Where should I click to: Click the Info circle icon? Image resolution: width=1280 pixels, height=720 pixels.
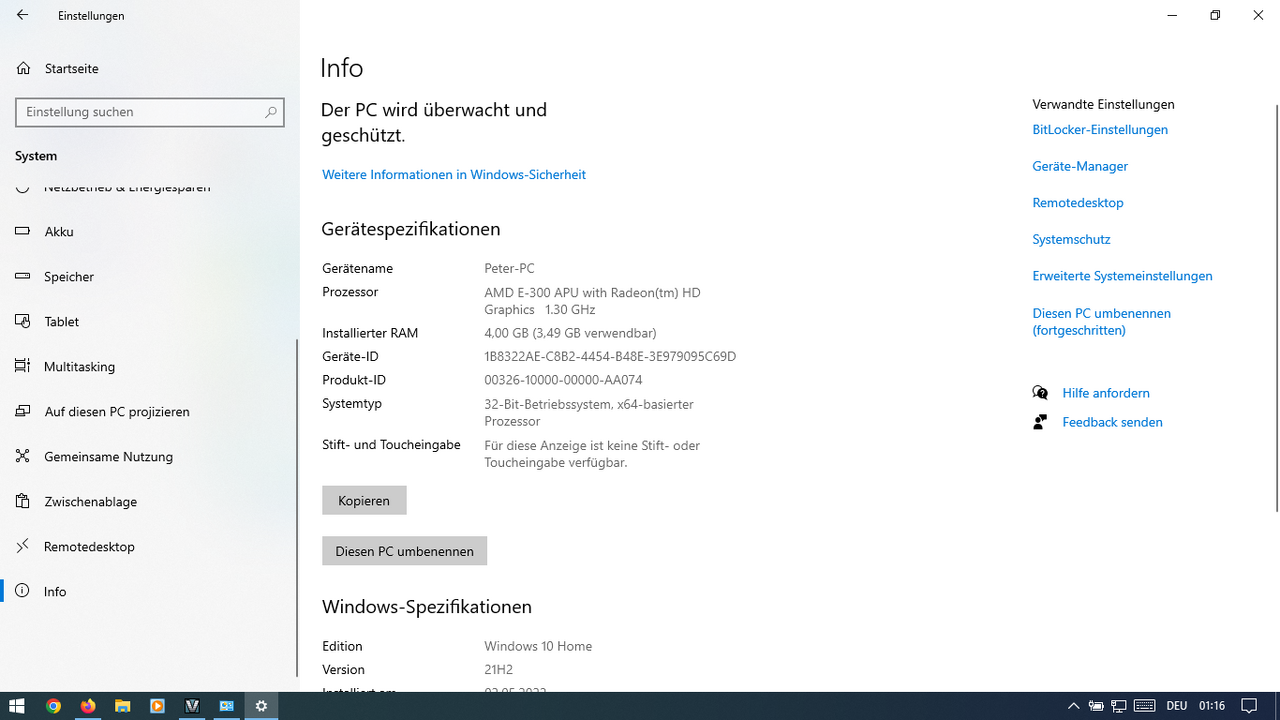(23, 591)
